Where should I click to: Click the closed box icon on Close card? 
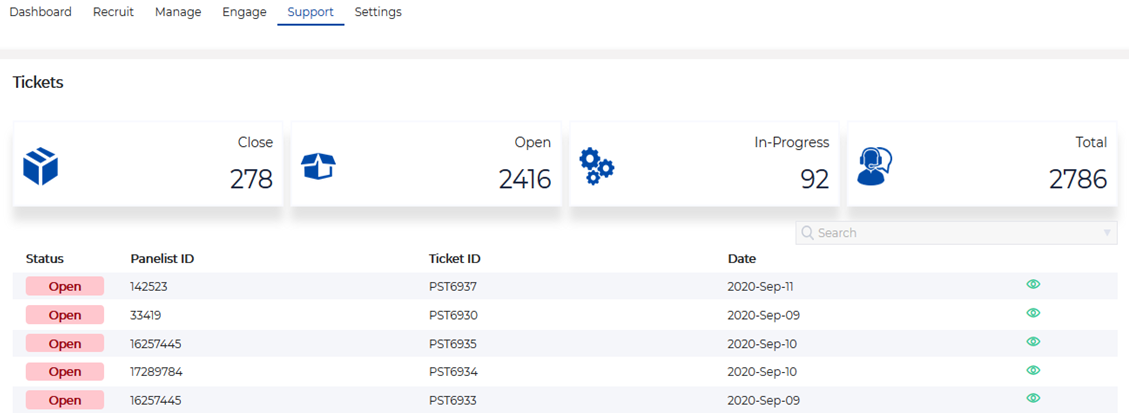click(41, 166)
